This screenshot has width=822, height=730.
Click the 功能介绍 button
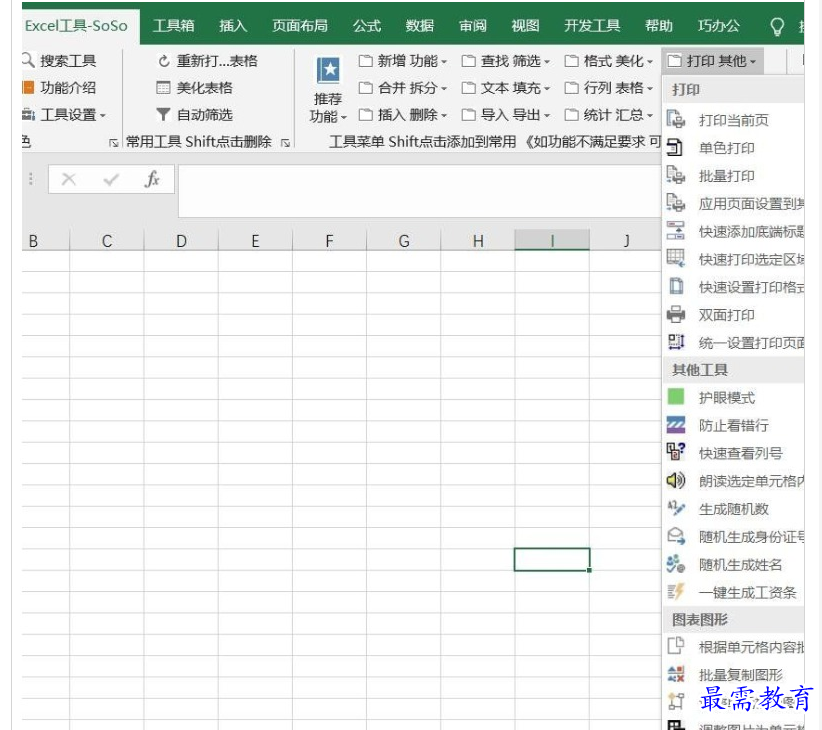coord(59,88)
